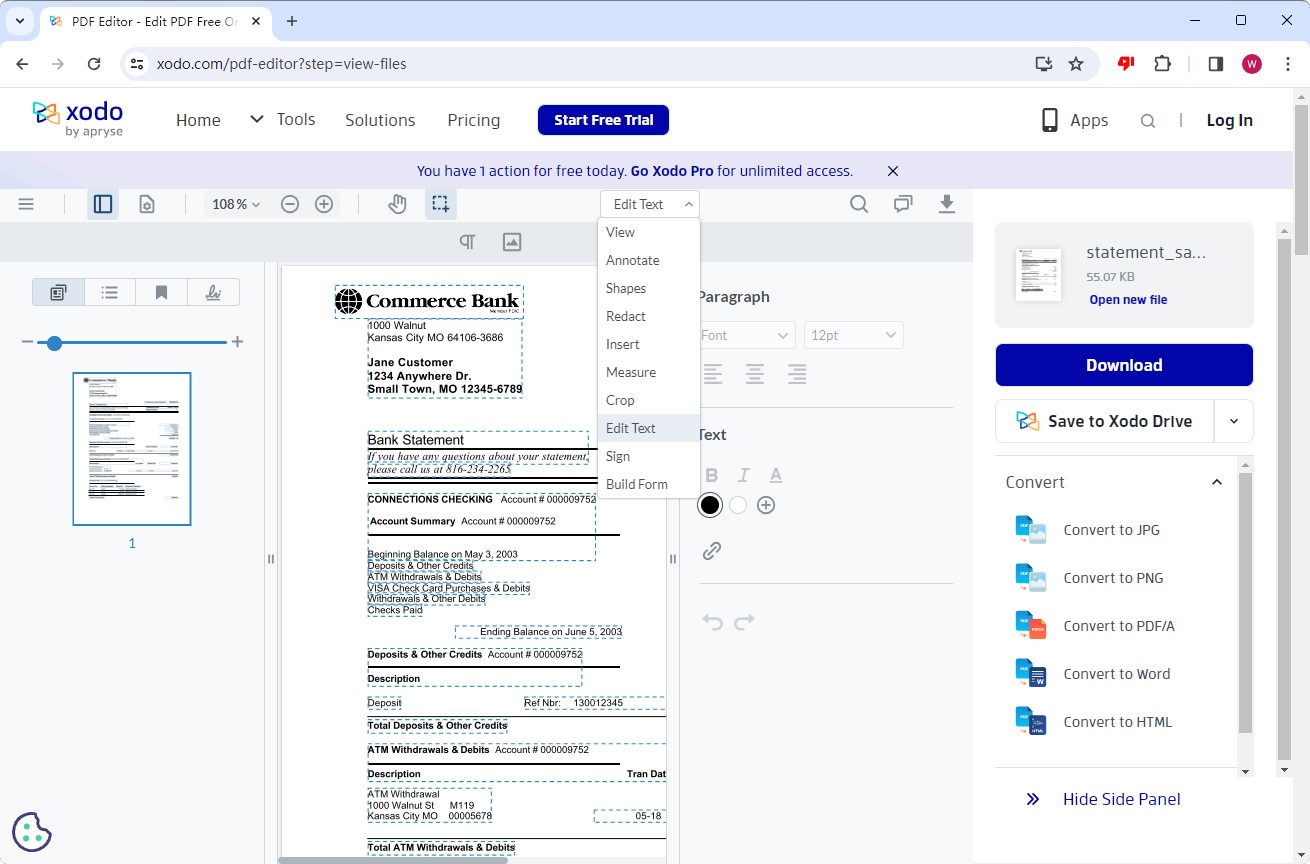Collapse the Edit Text mode dropdown
The image size is (1310, 864).
pyautogui.click(x=650, y=204)
